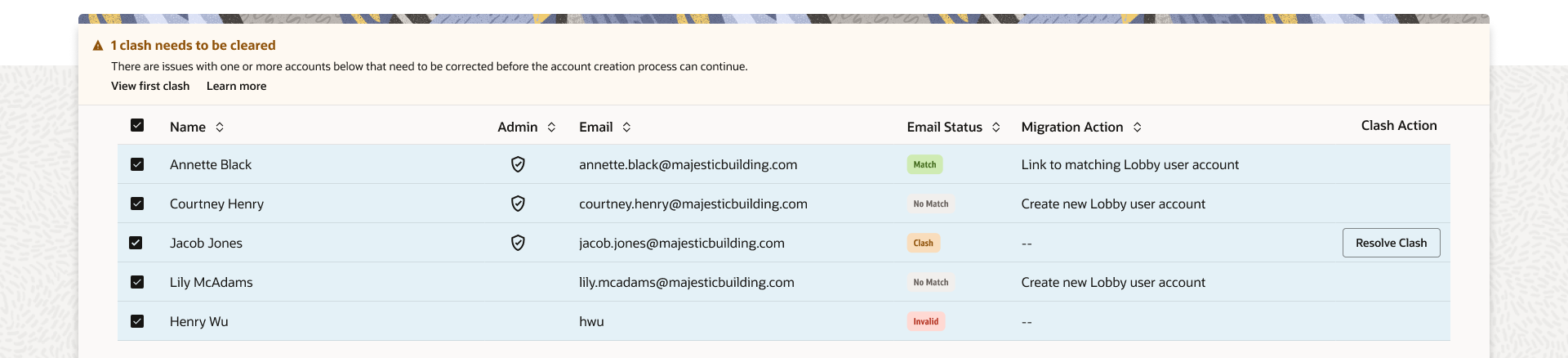Click the warning triangle icon in banner
This screenshot has height=358, width=1568.
pyautogui.click(x=98, y=46)
